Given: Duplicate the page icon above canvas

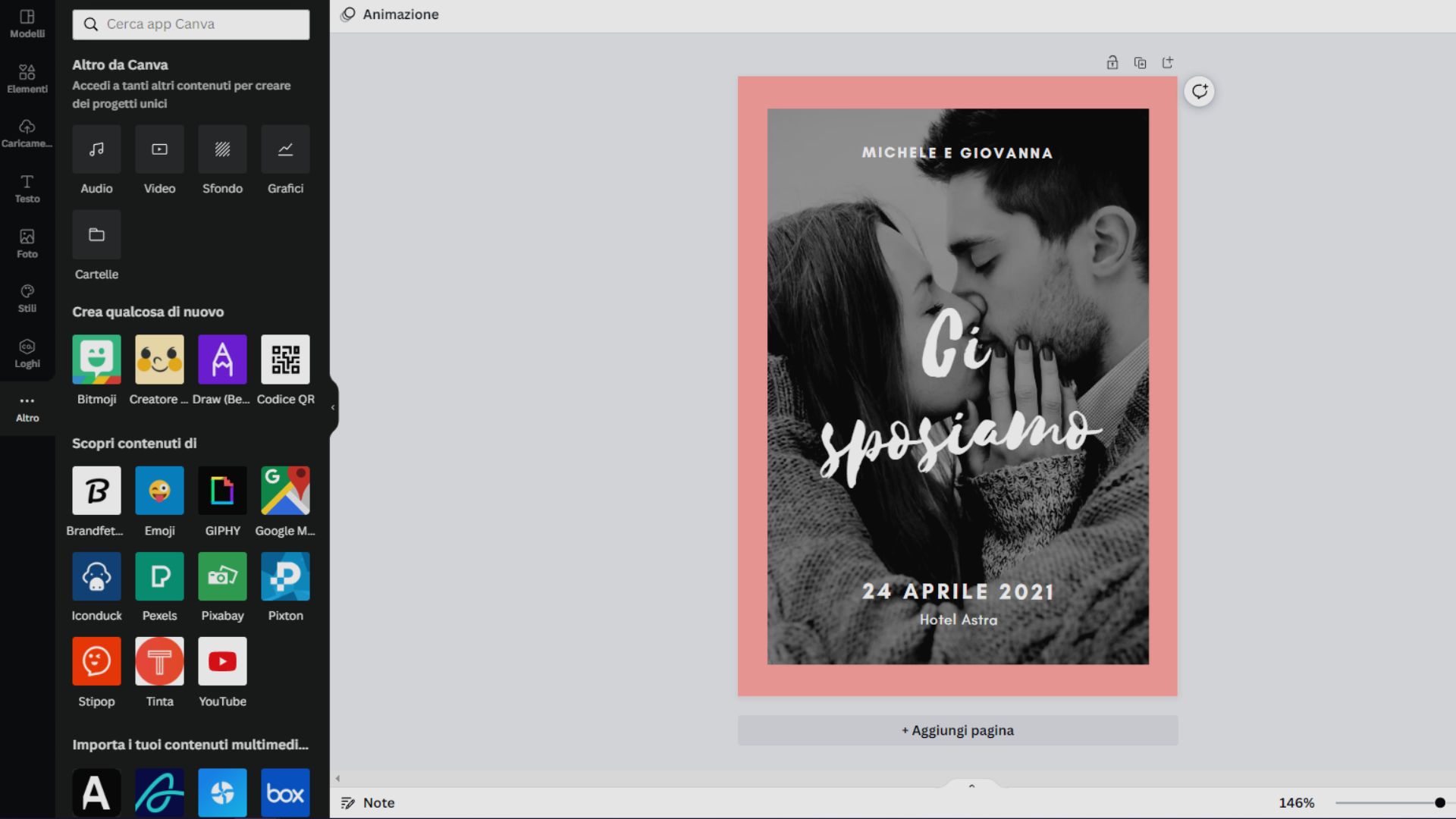Looking at the screenshot, I should pos(1140,63).
